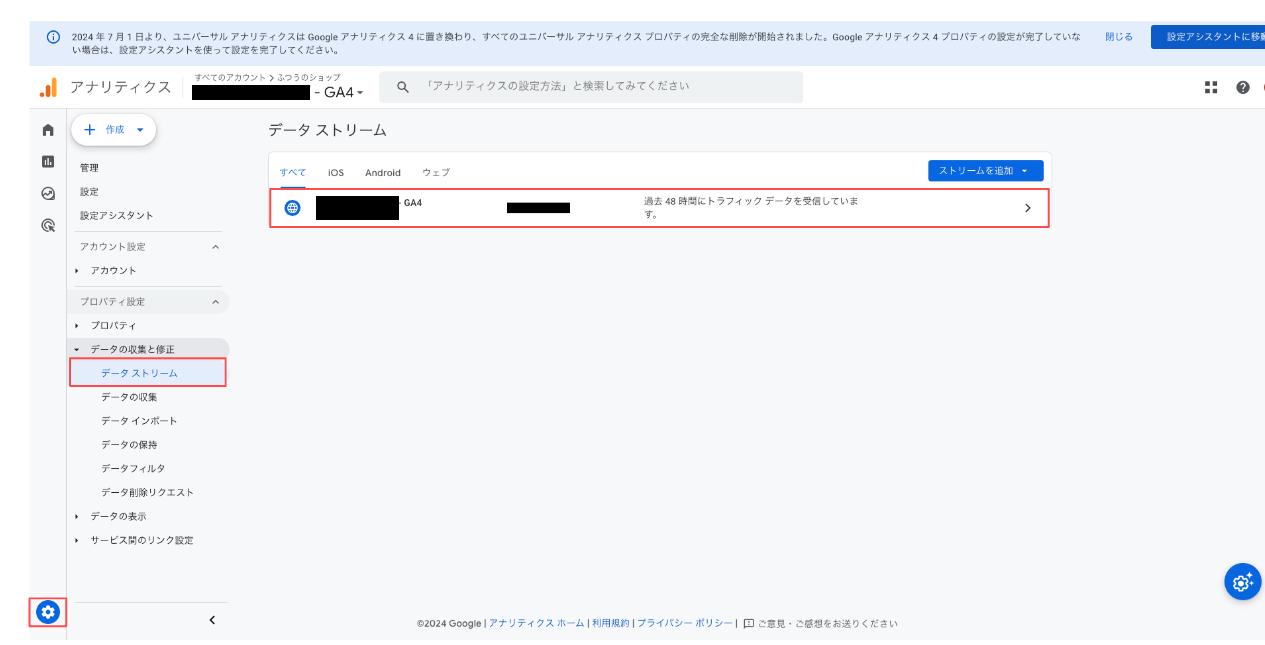Select the ウェブ tab

point(436,173)
